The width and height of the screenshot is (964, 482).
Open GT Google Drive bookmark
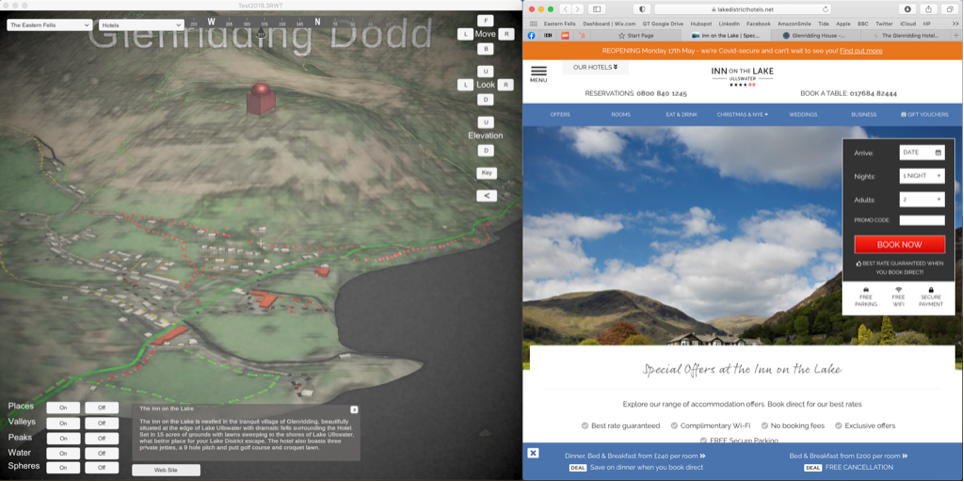663,23
